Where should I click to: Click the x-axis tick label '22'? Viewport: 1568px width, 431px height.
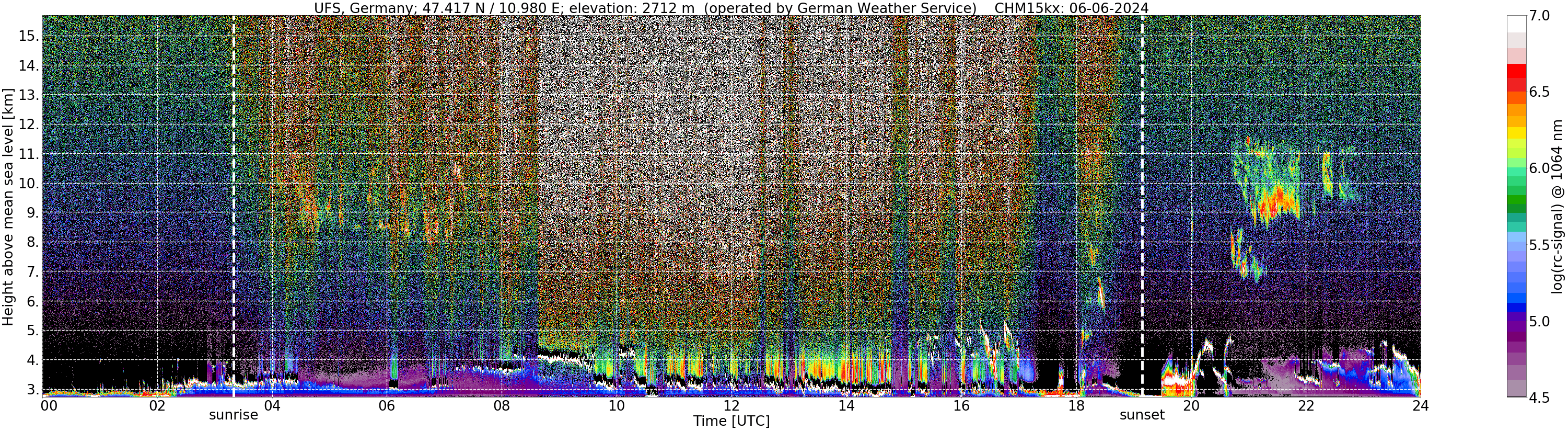[1305, 406]
